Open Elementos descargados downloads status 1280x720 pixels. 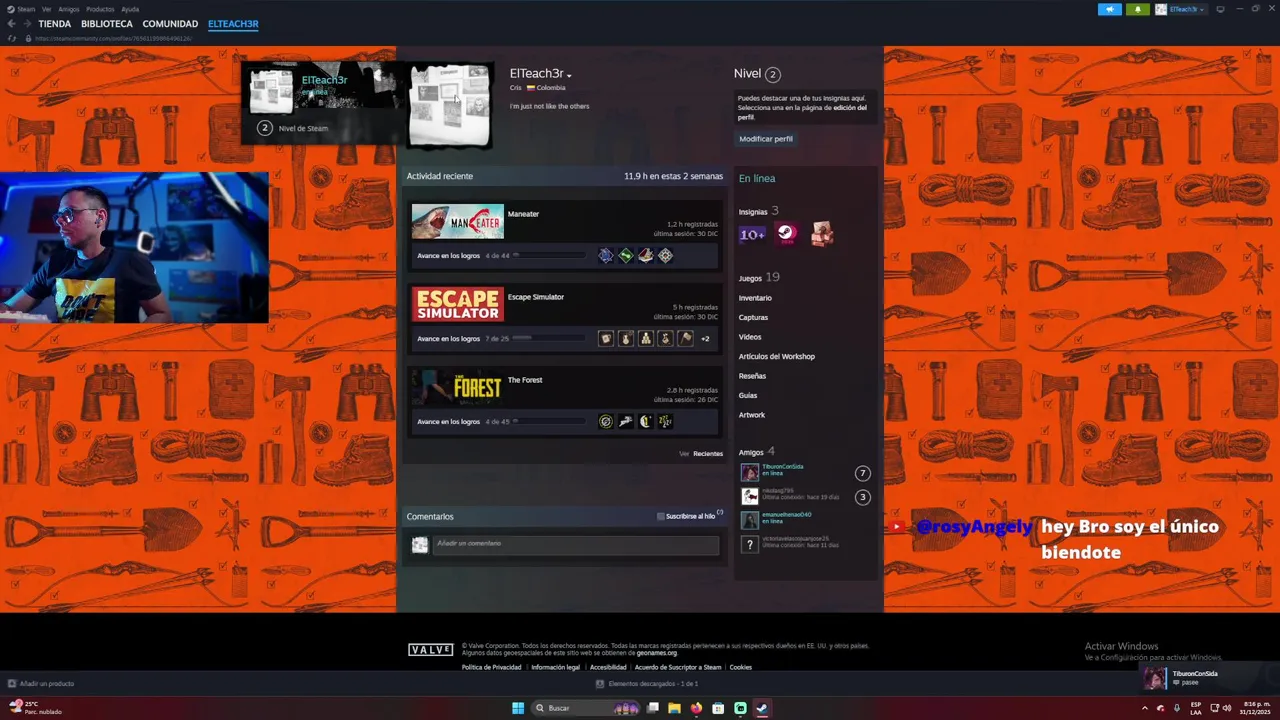647,684
